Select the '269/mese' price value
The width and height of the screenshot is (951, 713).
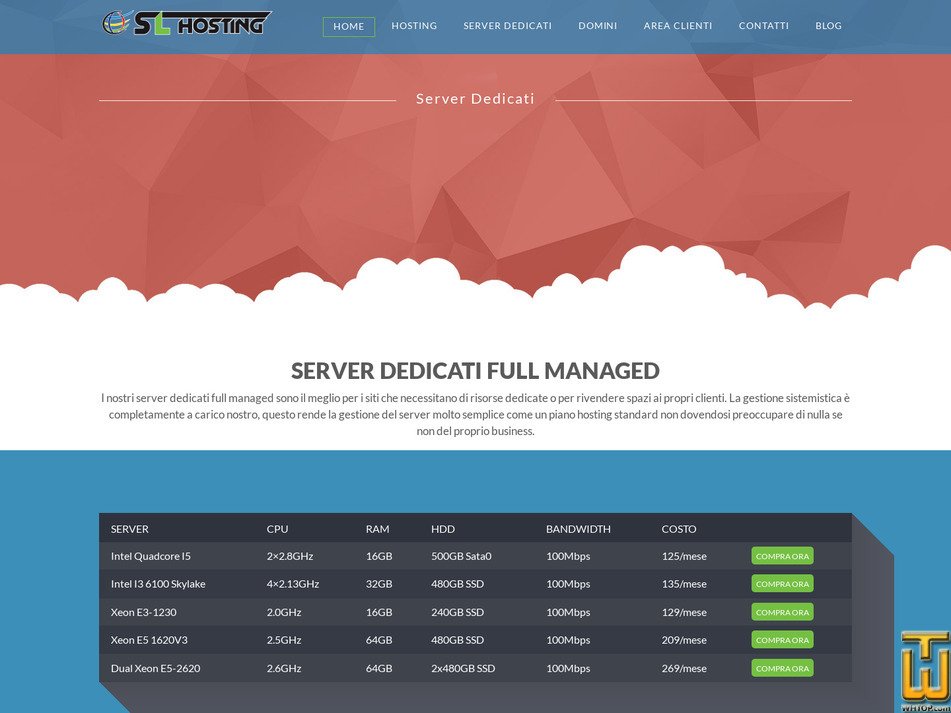[x=684, y=669]
